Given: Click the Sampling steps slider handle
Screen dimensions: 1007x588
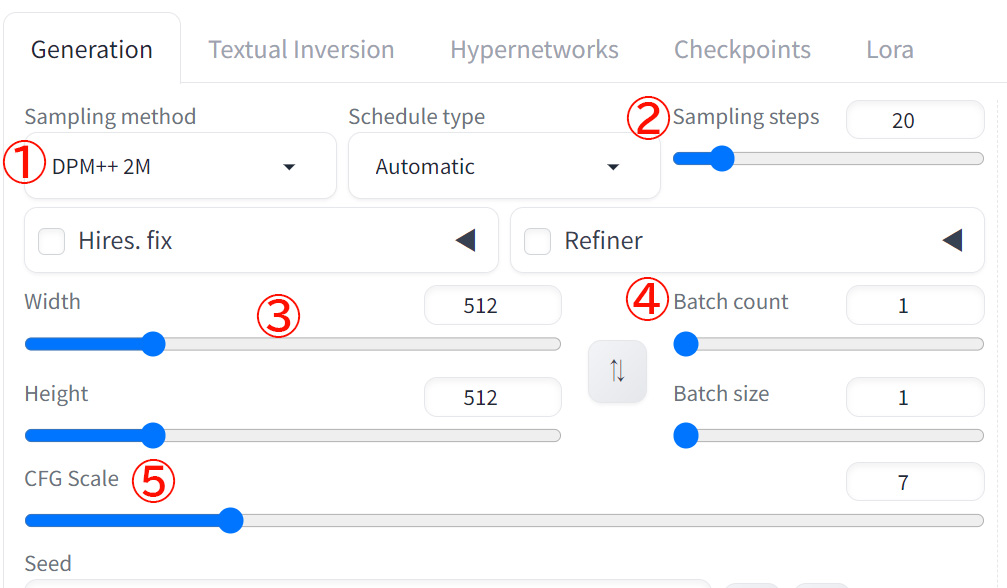Looking at the screenshot, I should click(x=720, y=158).
